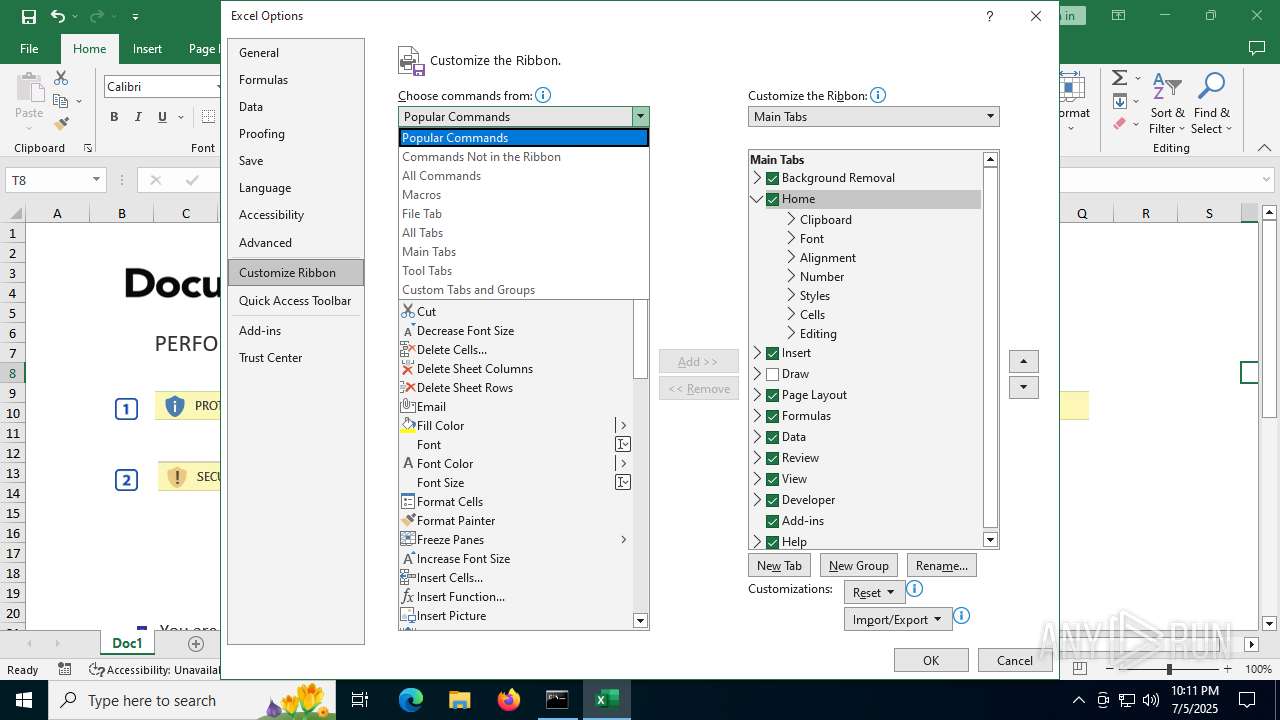1280x720 pixels.
Task: Collapse the Home tab tree node
Action: [x=757, y=199]
